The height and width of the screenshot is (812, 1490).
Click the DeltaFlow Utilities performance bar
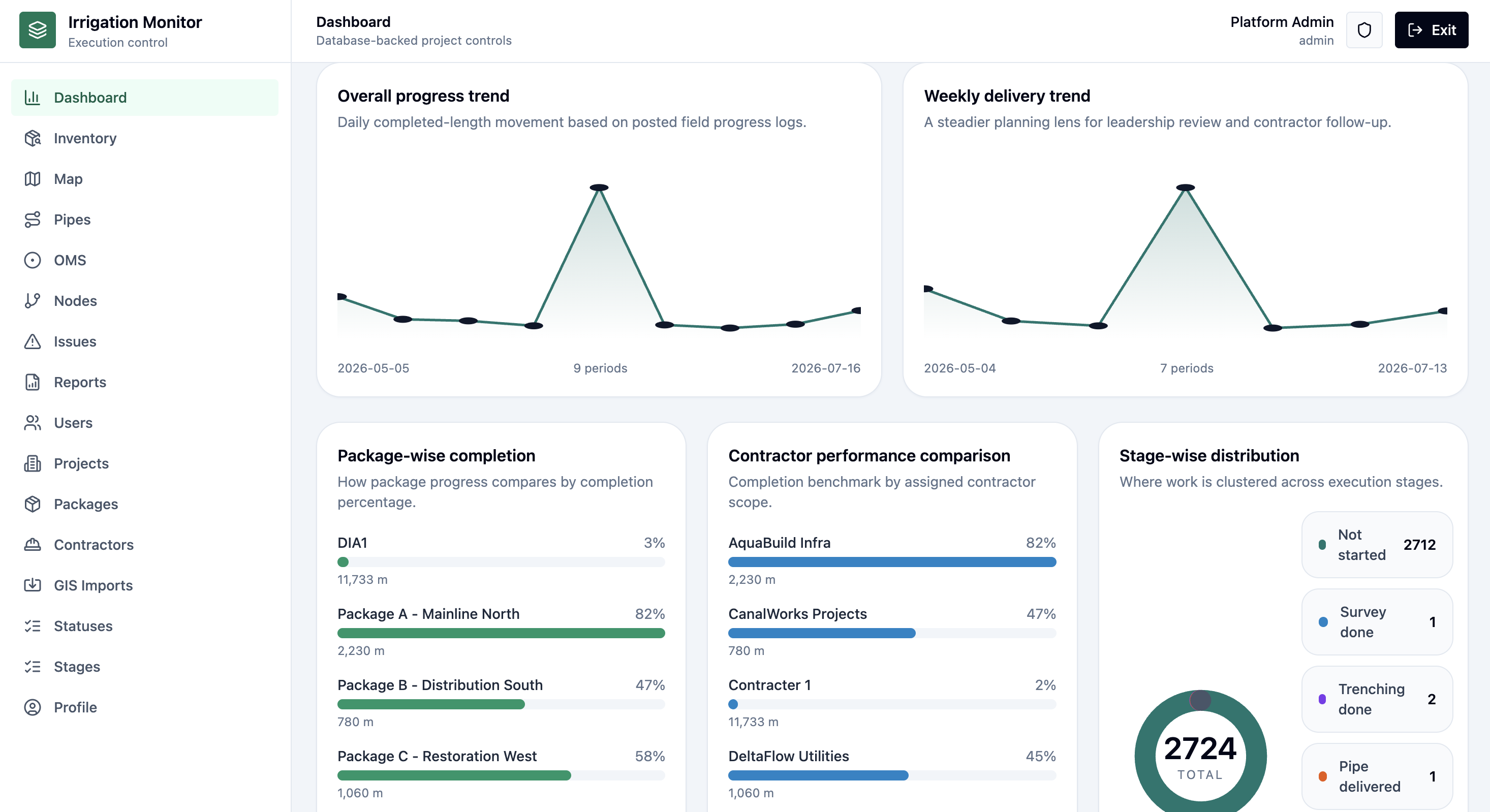pyautogui.click(x=892, y=775)
